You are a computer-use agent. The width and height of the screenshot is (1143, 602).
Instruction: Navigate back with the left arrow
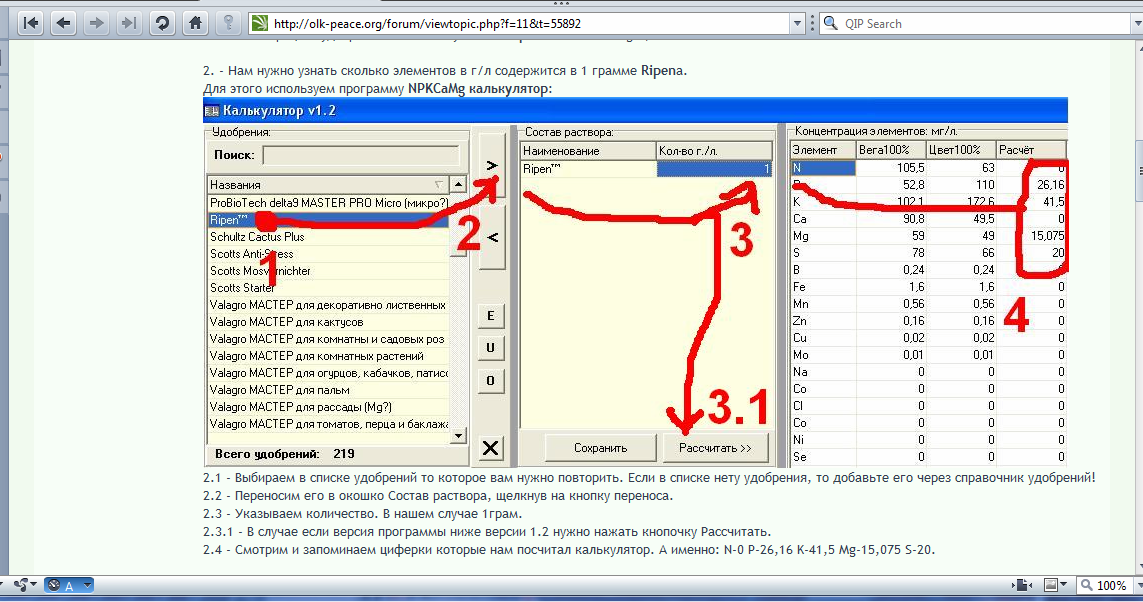pos(63,23)
